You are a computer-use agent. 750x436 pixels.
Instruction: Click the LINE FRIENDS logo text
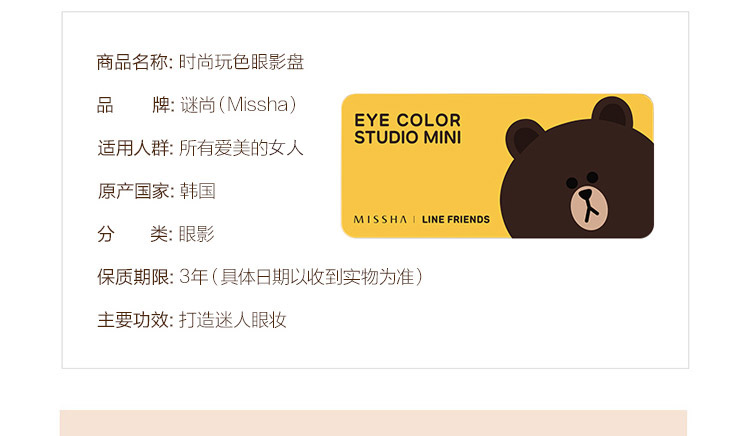click(456, 219)
